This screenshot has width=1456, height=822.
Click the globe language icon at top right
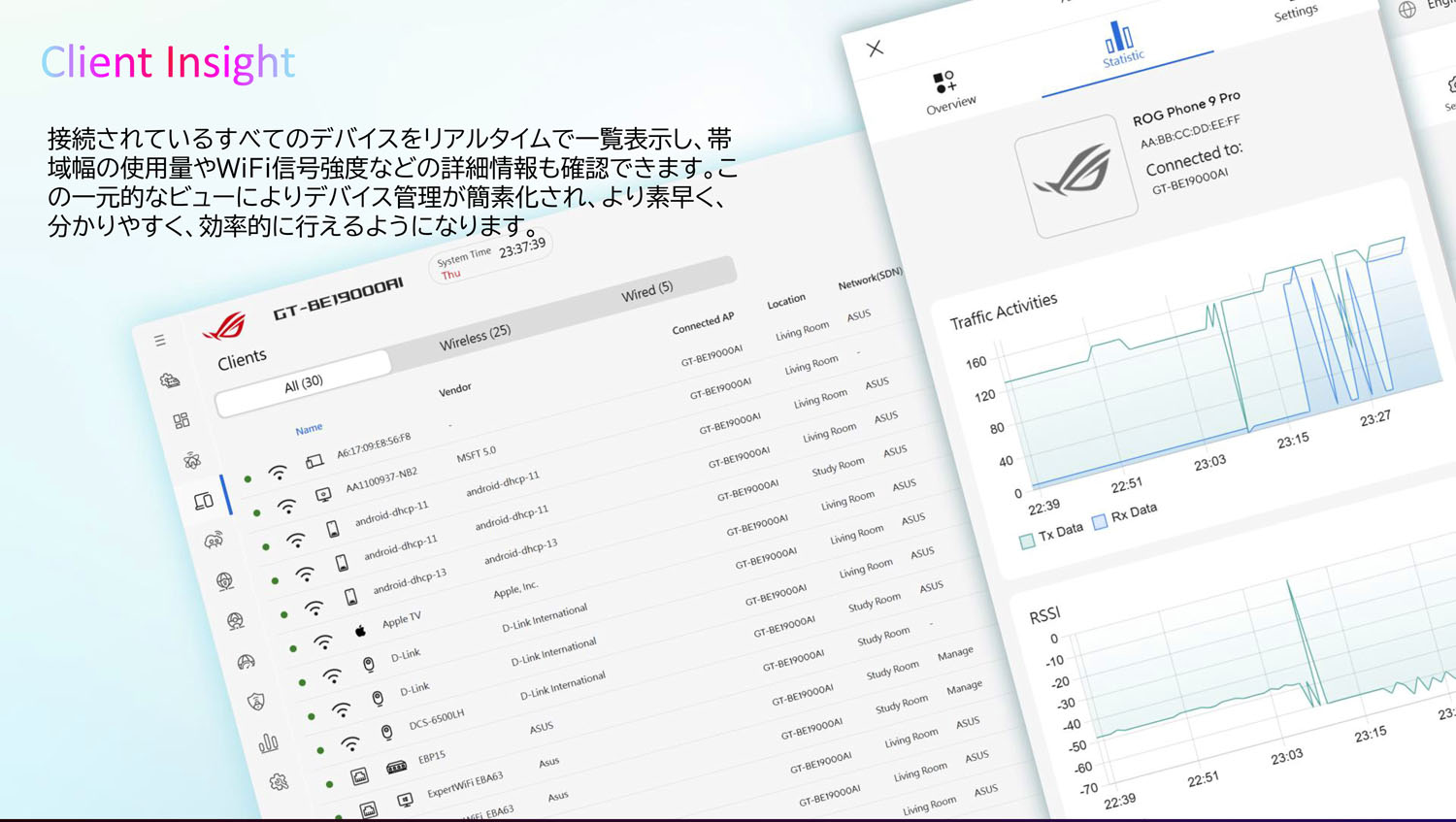[x=1407, y=11]
